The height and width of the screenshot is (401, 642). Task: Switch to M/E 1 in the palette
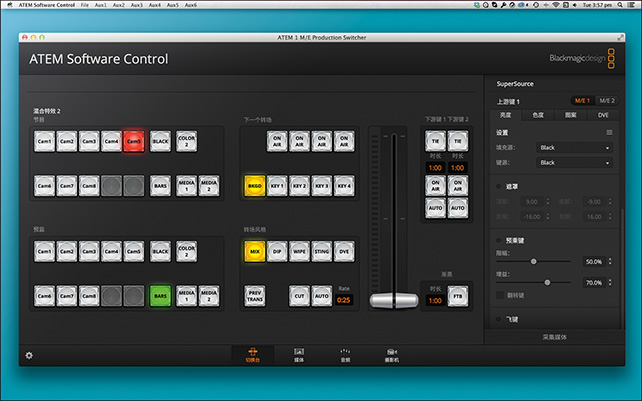click(582, 100)
